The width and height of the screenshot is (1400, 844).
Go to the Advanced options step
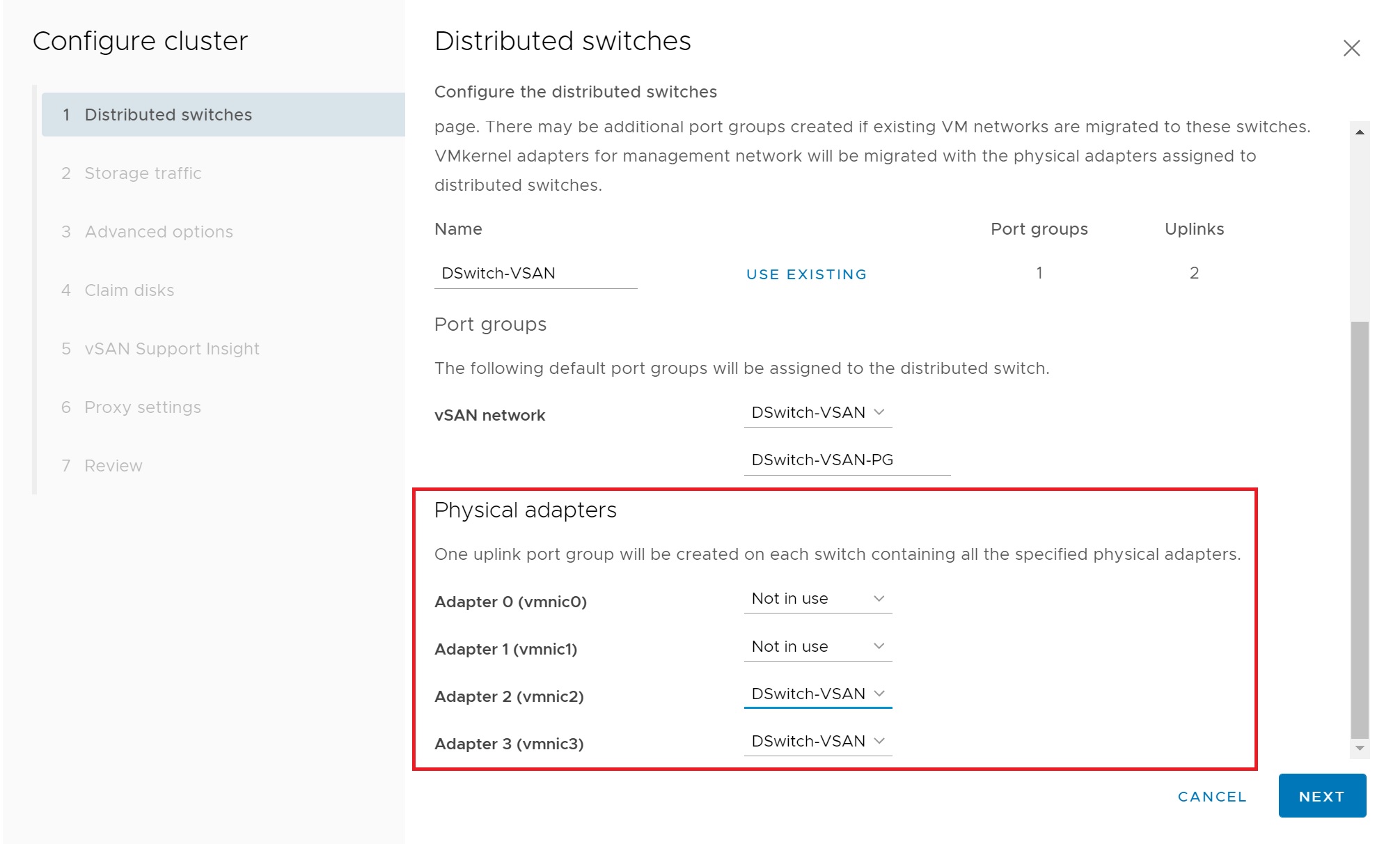(158, 232)
